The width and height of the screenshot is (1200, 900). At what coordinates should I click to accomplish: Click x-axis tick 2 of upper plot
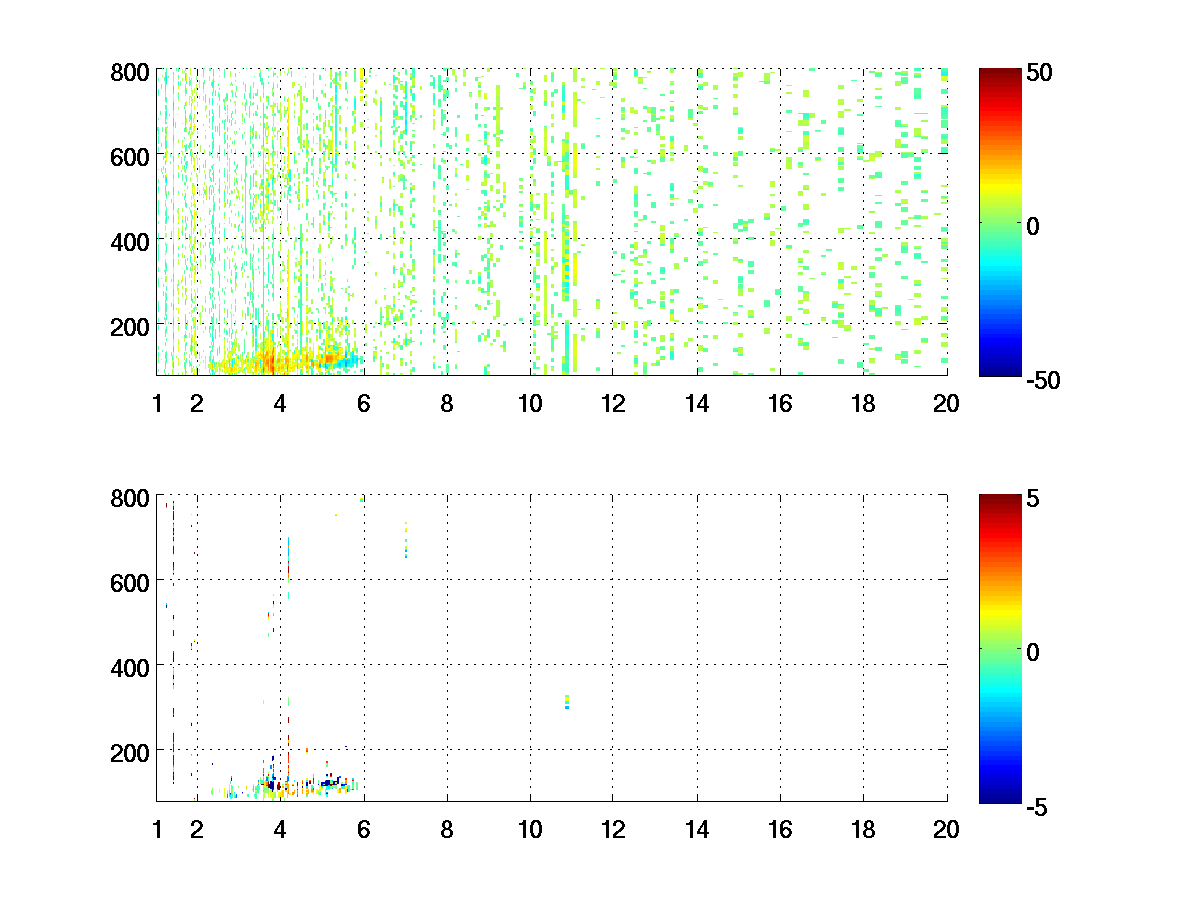pyautogui.click(x=196, y=404)
